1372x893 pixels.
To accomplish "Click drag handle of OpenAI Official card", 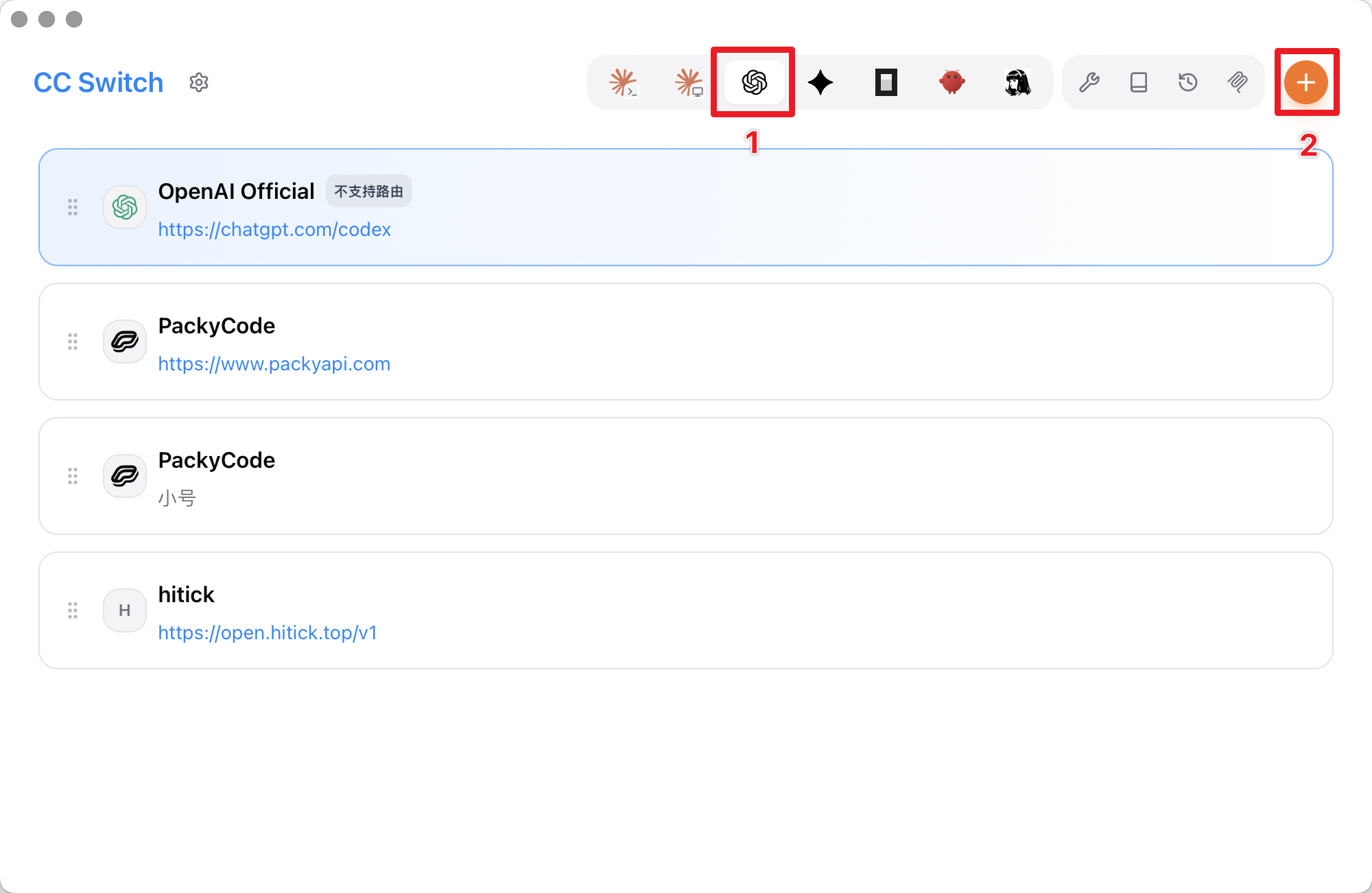I will coord(73,207).
